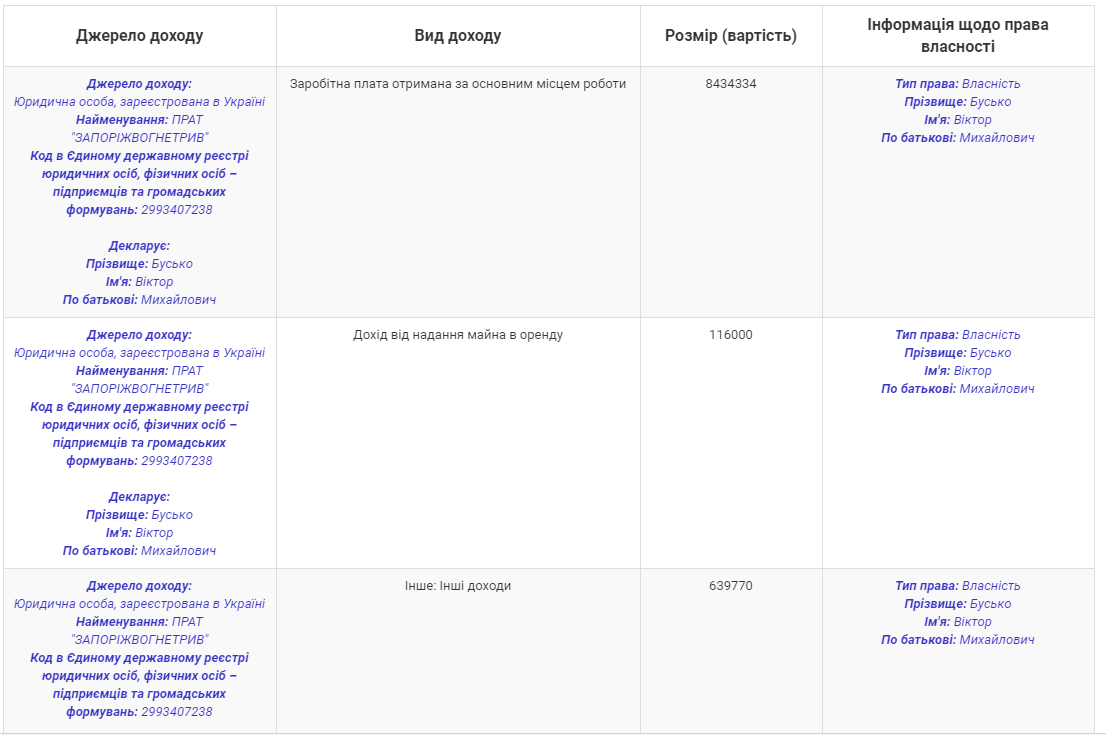Select registry code 2993407238 in rental row
This screenshot has height=735, width=1106.
[x=177, y=461]
